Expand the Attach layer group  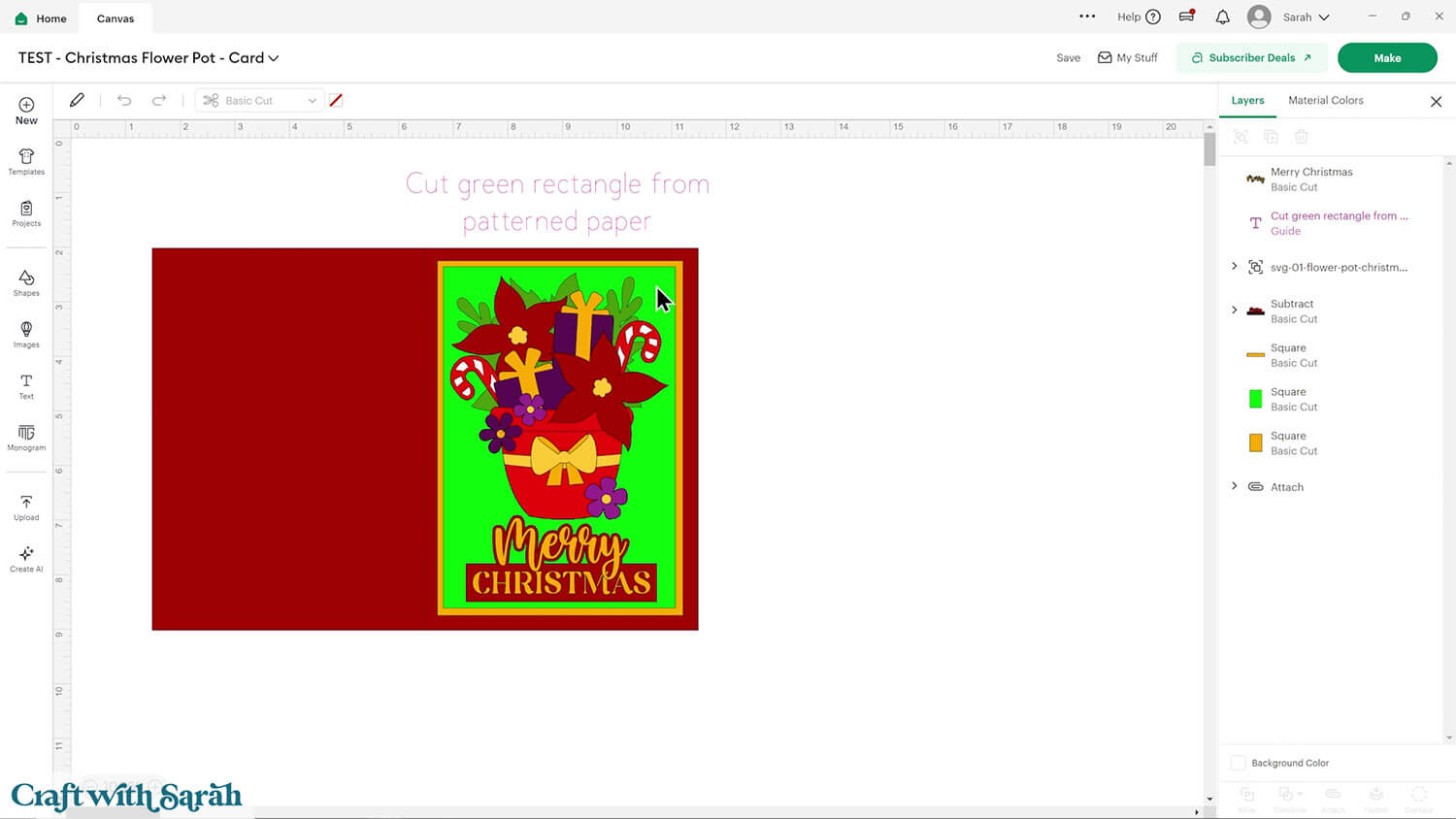point(1235,486)
